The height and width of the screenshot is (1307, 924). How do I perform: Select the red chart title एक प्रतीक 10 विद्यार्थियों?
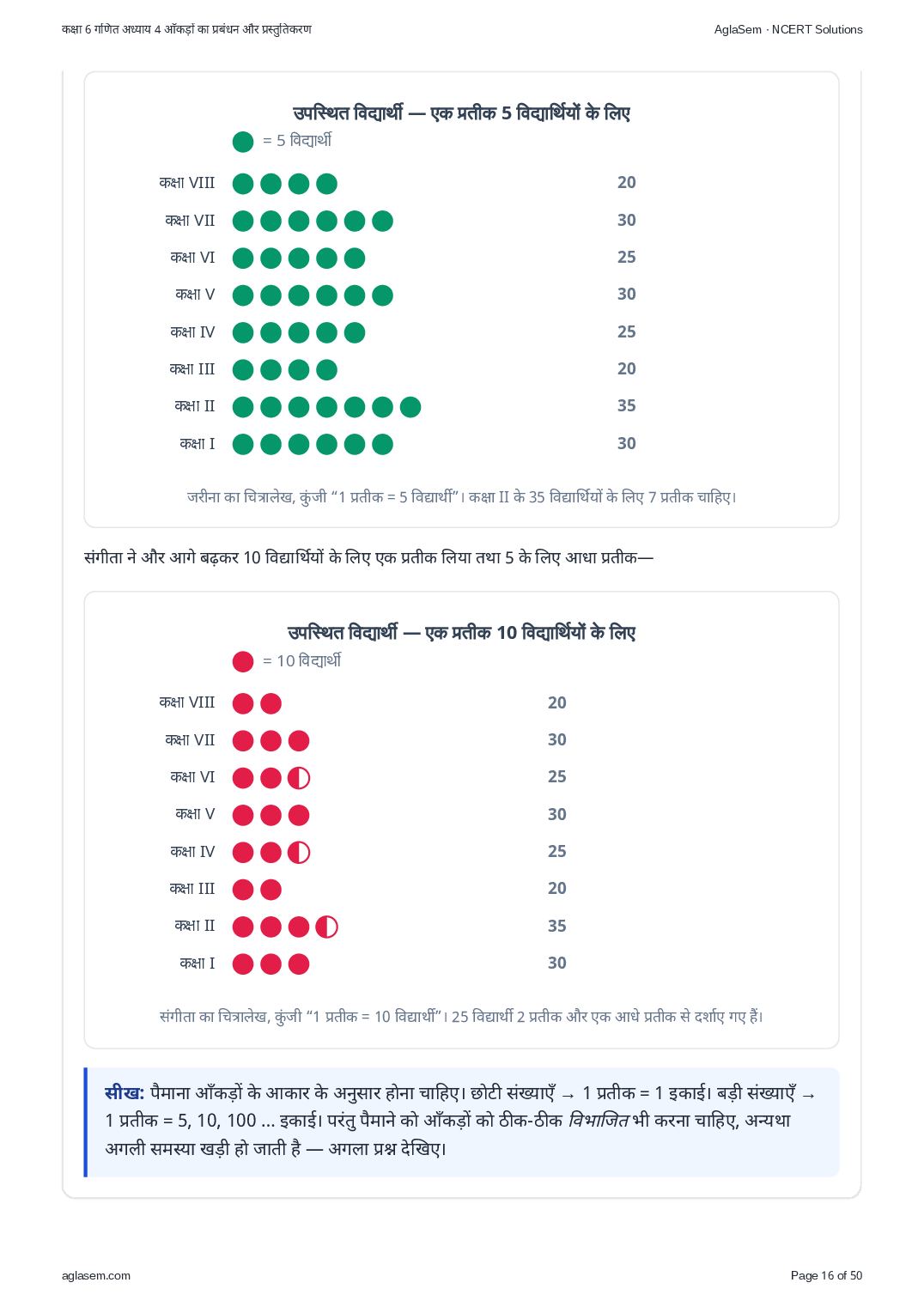pos(461,633)
